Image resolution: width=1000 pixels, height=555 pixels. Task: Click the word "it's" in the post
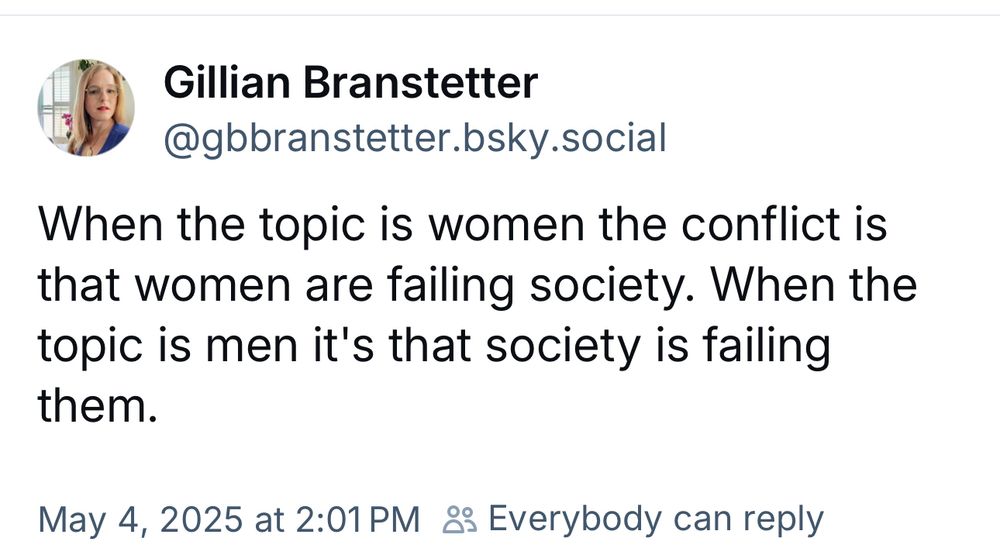point(342,346)
